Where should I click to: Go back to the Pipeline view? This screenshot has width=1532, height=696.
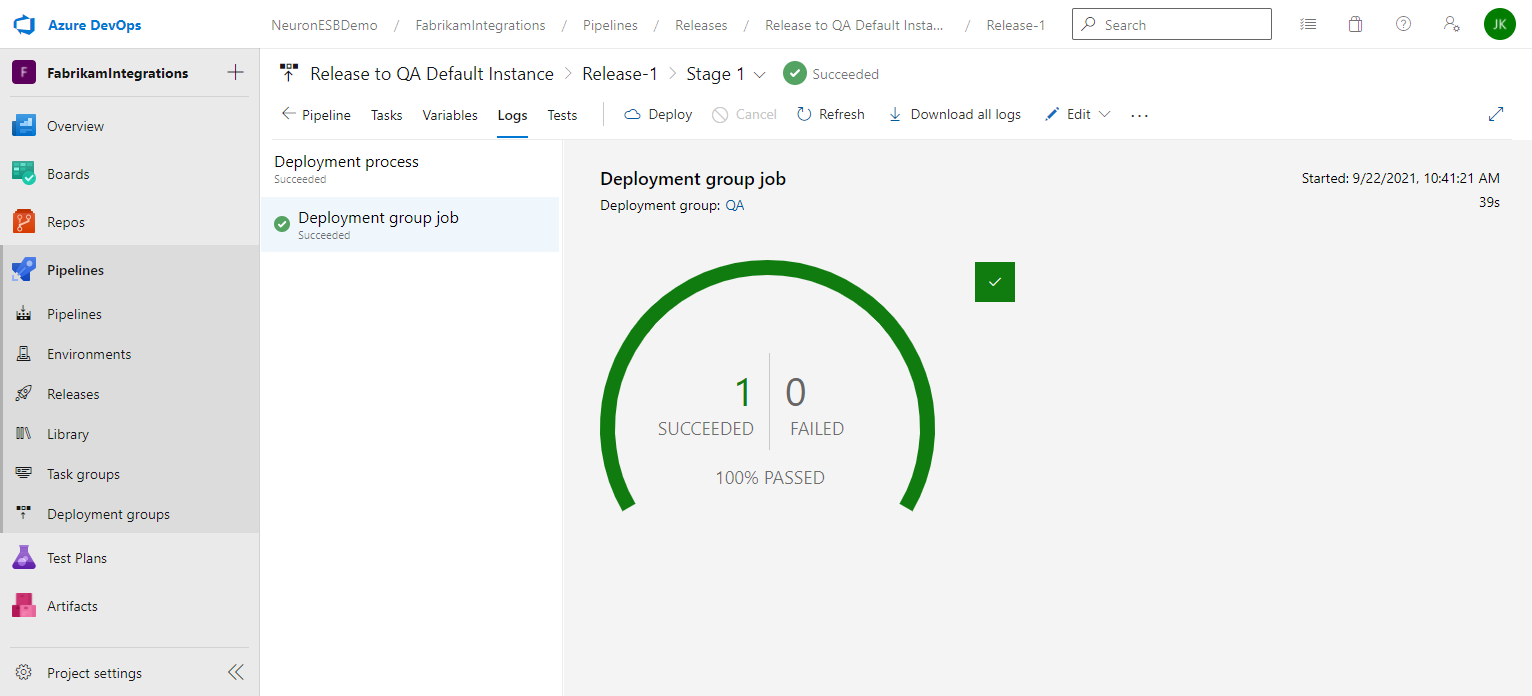pyautogui.click(x=316, y=115)
